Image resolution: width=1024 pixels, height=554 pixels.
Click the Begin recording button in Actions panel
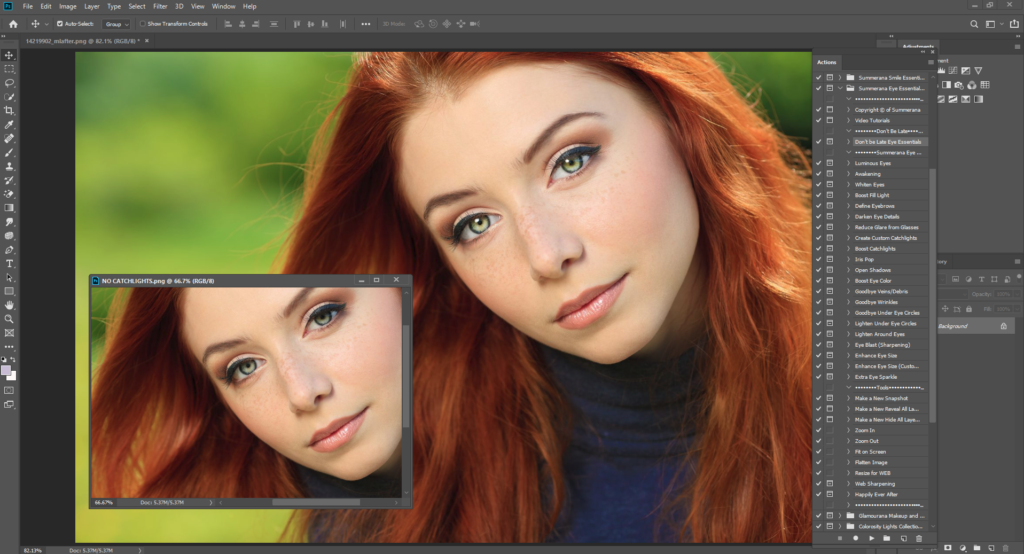[x=855, y=538]
